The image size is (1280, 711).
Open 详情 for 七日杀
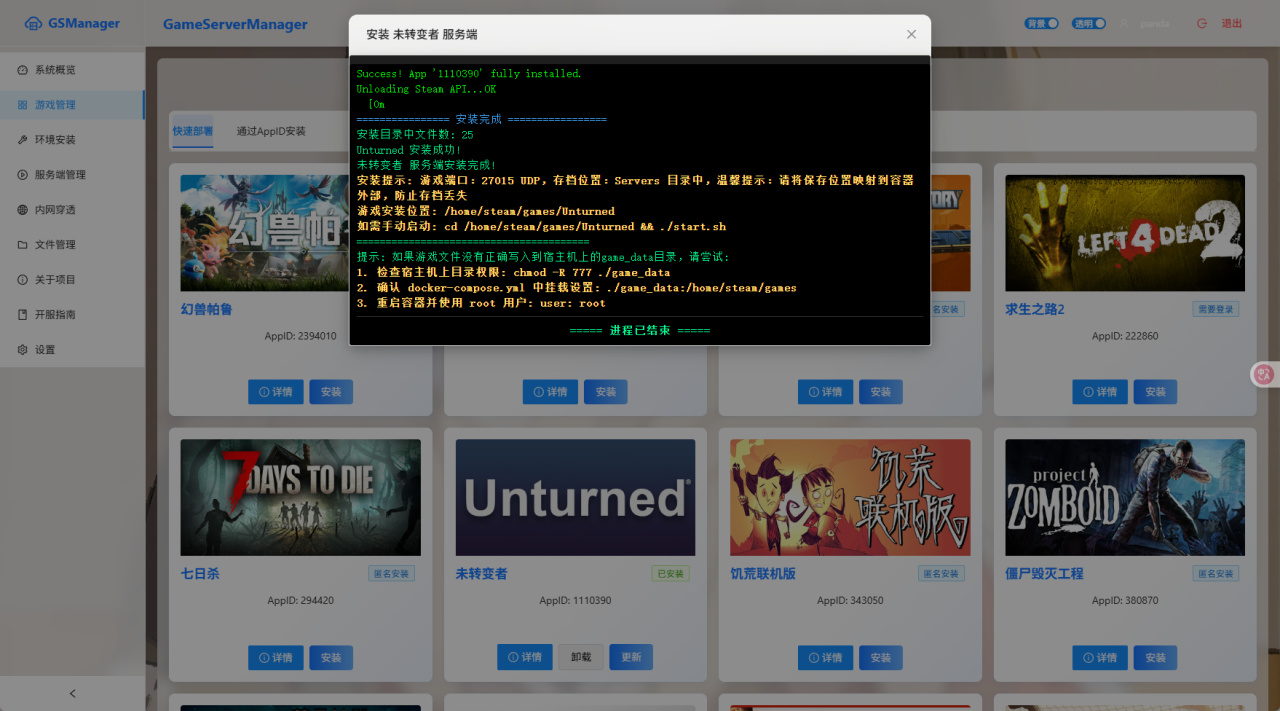(276, 658)
